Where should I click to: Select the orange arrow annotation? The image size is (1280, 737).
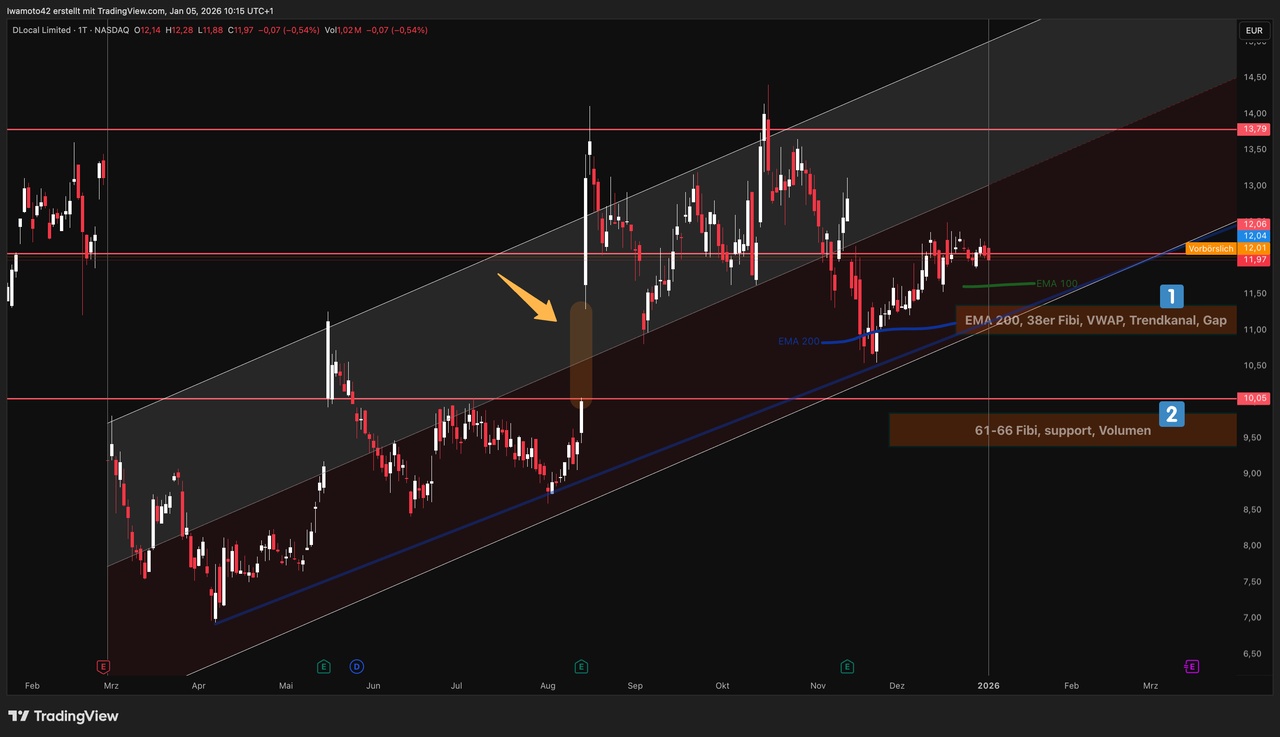coord(526,296)
